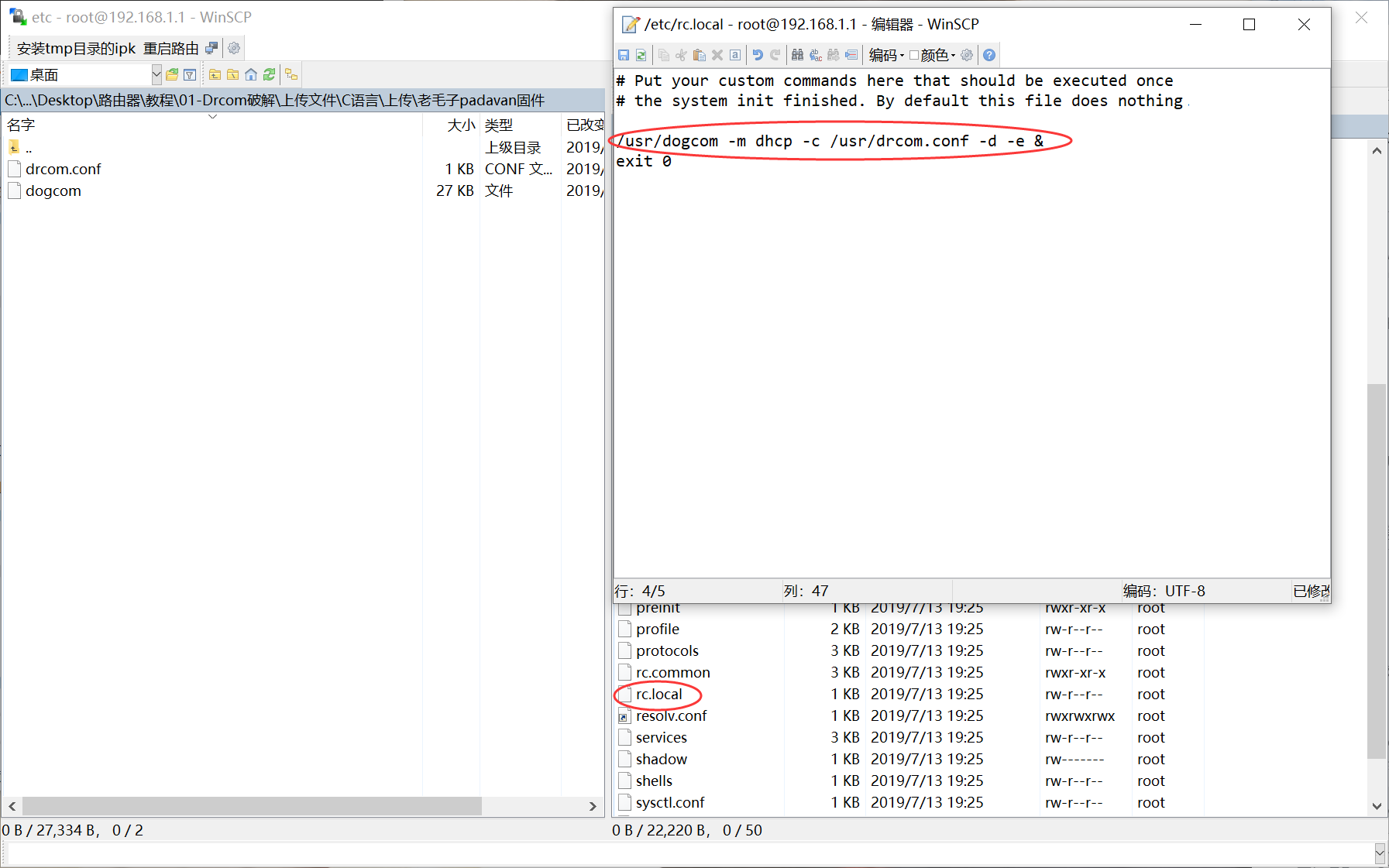The image size is (1389, 868).
Task: Open the Go to Line tool
Action: coord(851,55)
